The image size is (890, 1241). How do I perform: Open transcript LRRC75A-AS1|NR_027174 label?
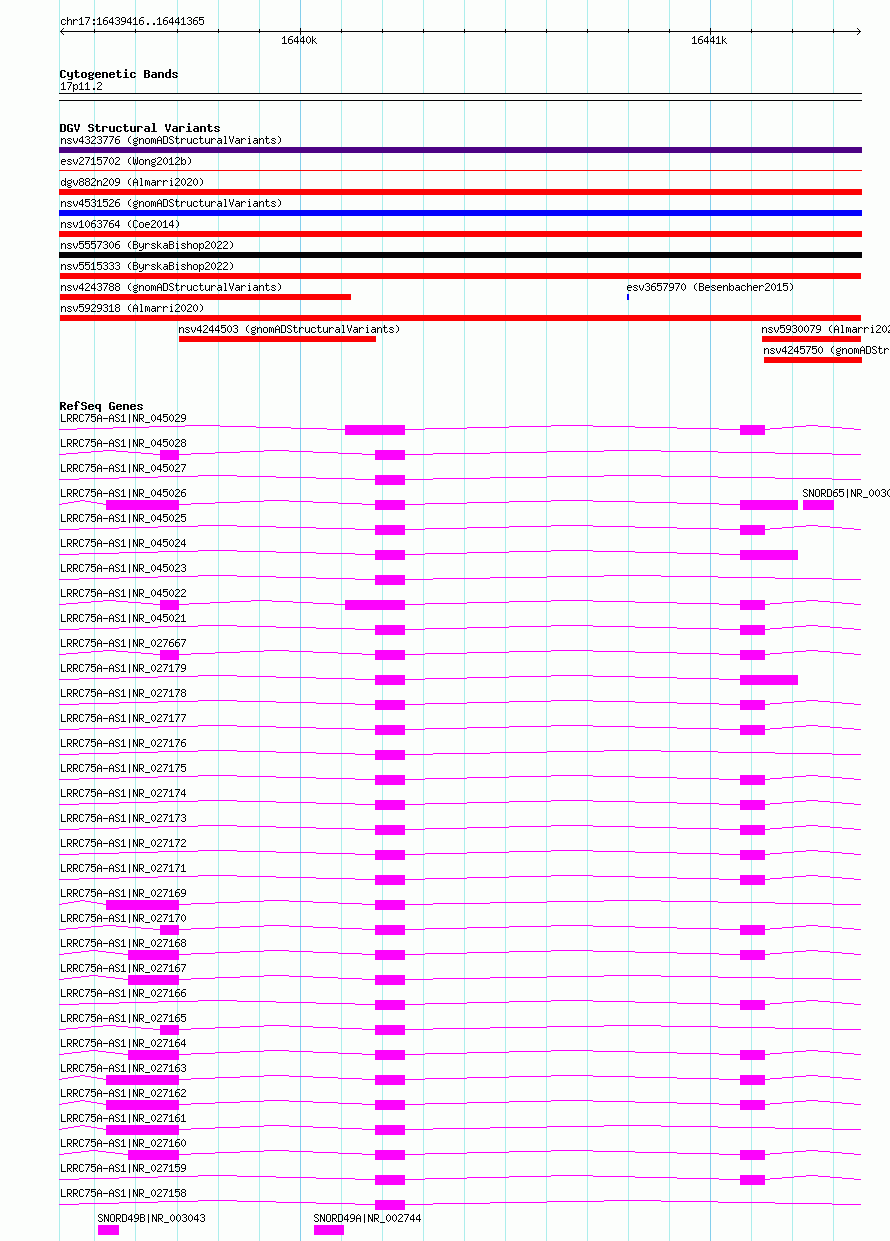pos(123,793)
